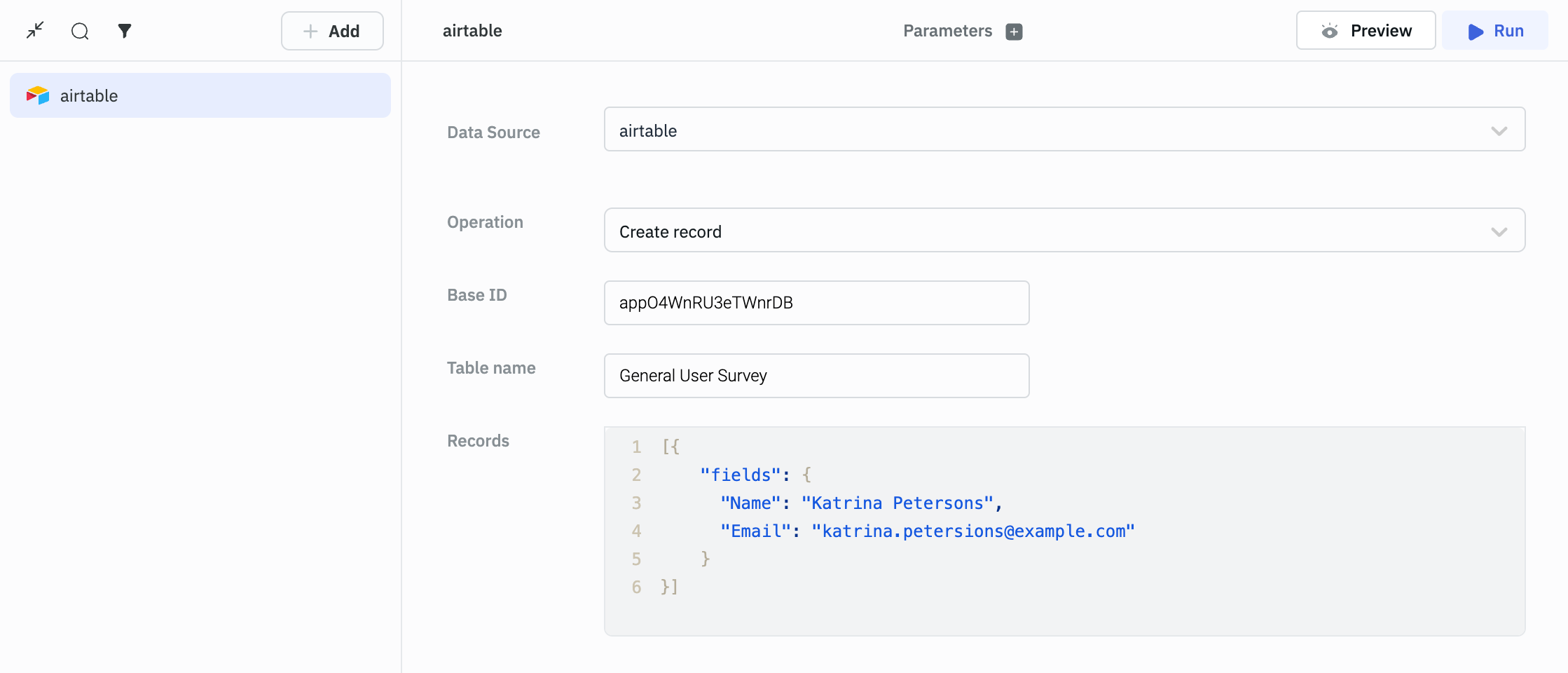Expand the Operation chevron arrow

(1499, 232)
